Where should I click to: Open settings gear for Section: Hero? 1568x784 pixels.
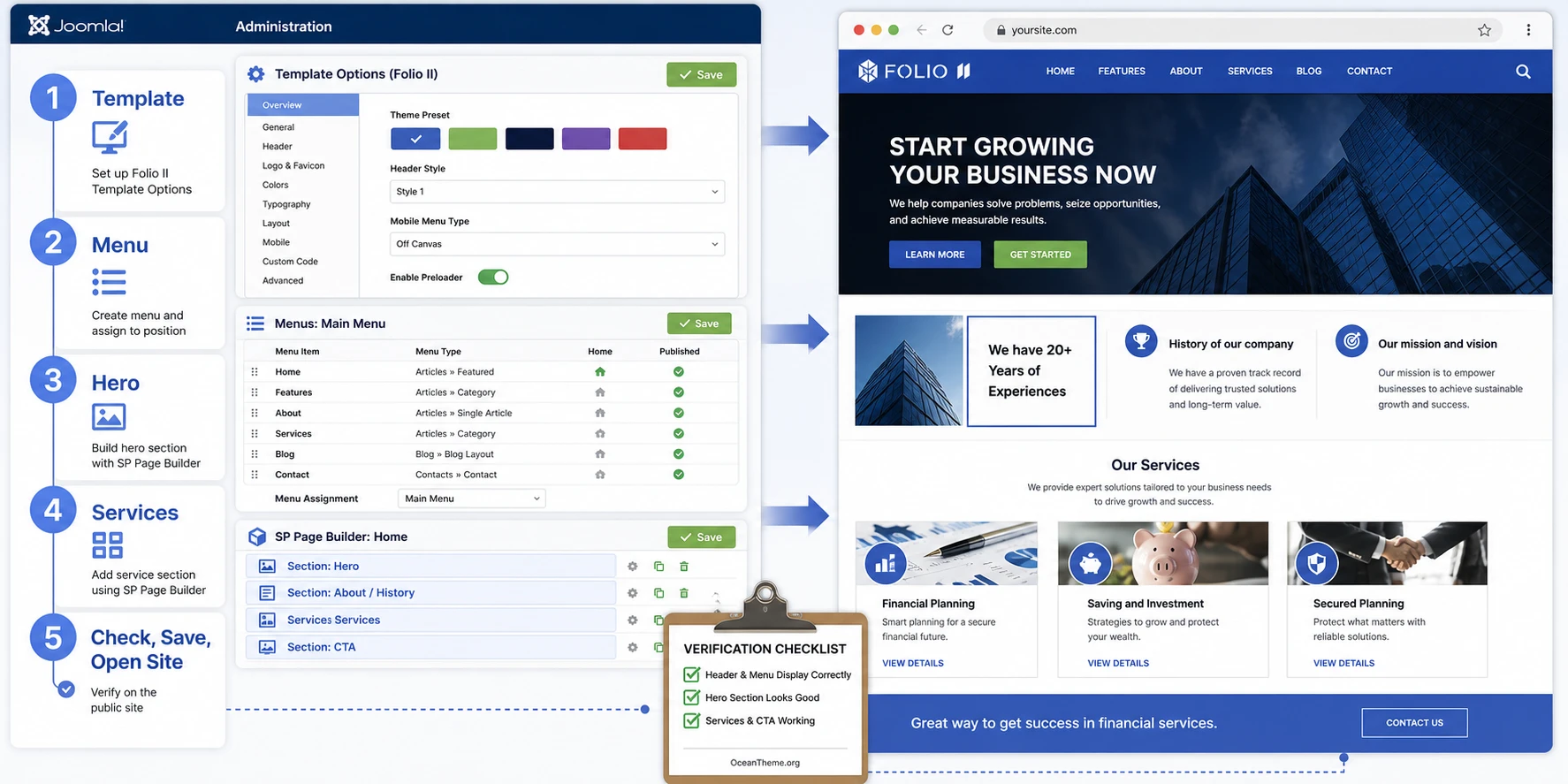pyautogui.click(x=633, y=567)
